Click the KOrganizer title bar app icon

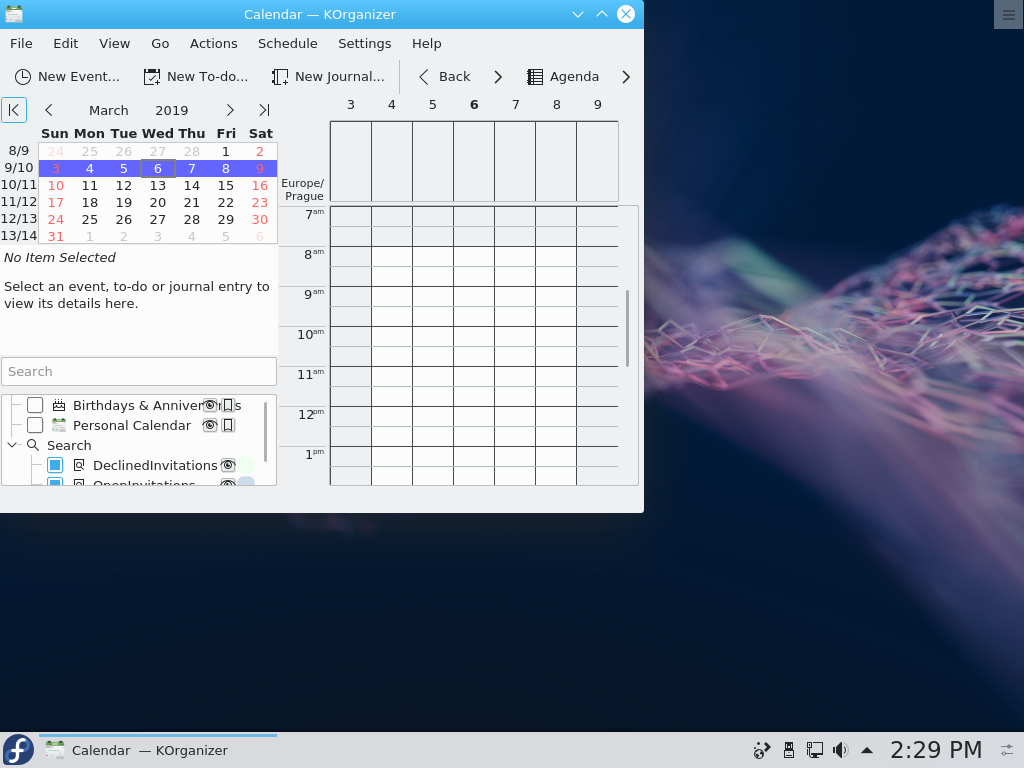point(14,14)
